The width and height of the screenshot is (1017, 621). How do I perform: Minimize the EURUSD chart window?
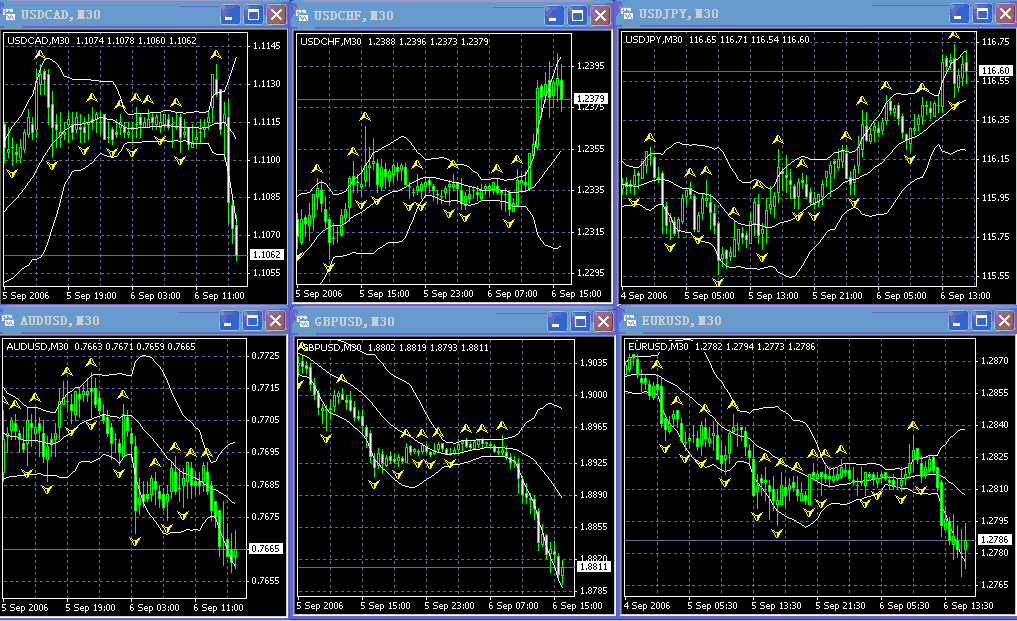click(958, 321)
